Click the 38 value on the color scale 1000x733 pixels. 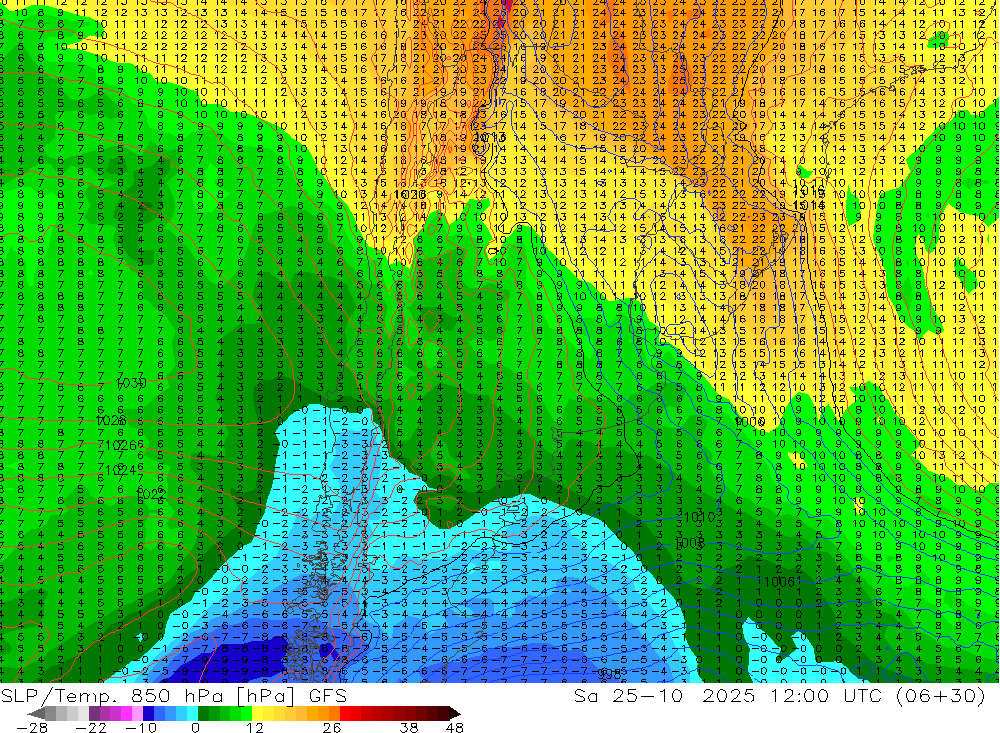(x=409, y=727)
